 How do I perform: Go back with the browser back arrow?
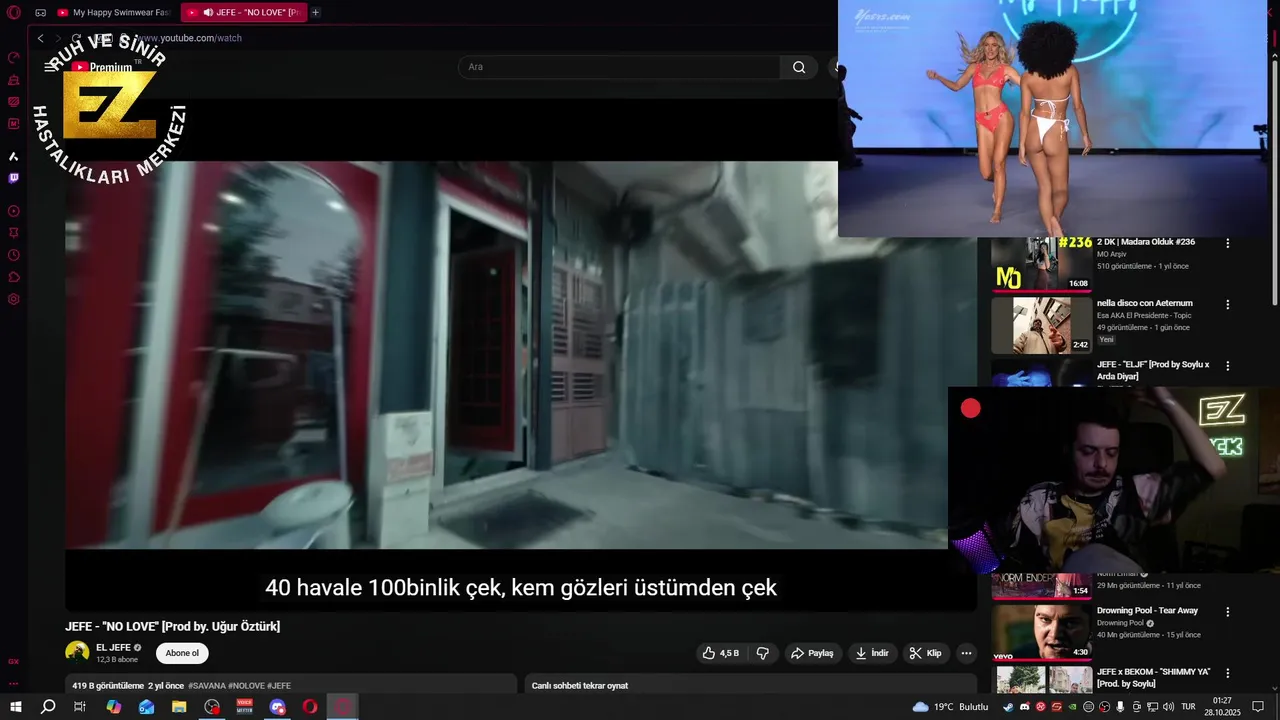point(40,38)
